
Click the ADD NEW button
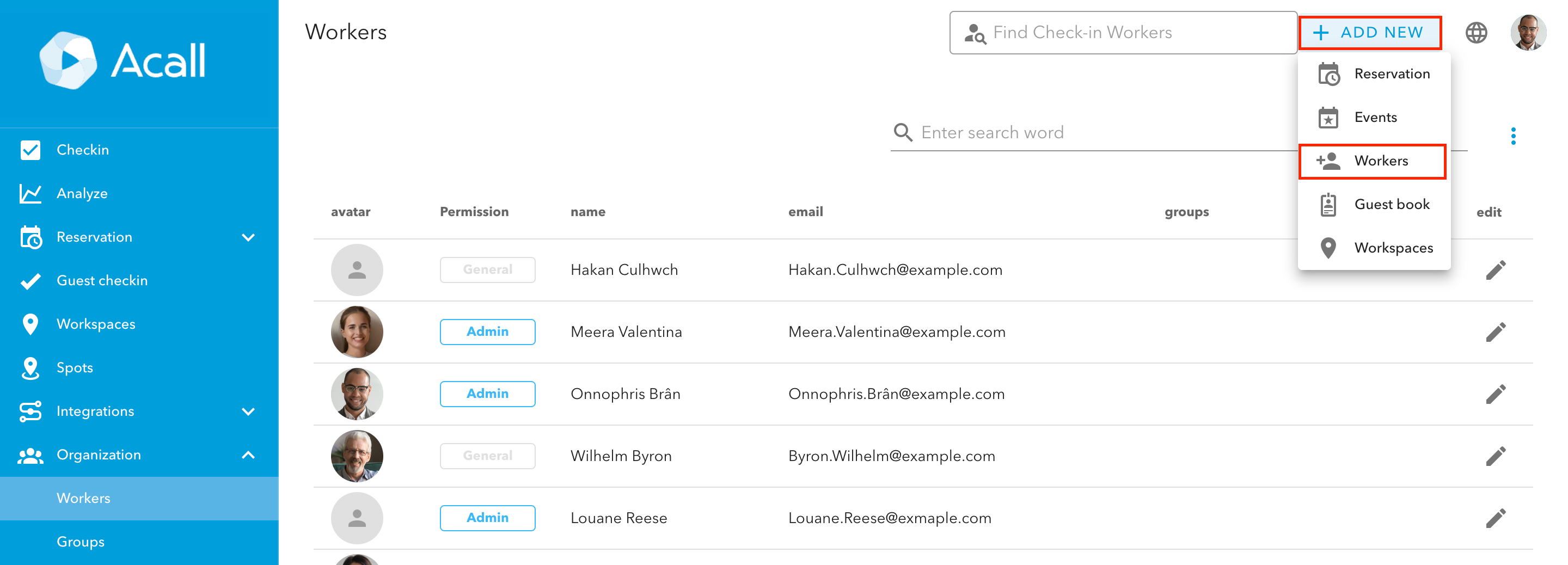coord(1370,33)
